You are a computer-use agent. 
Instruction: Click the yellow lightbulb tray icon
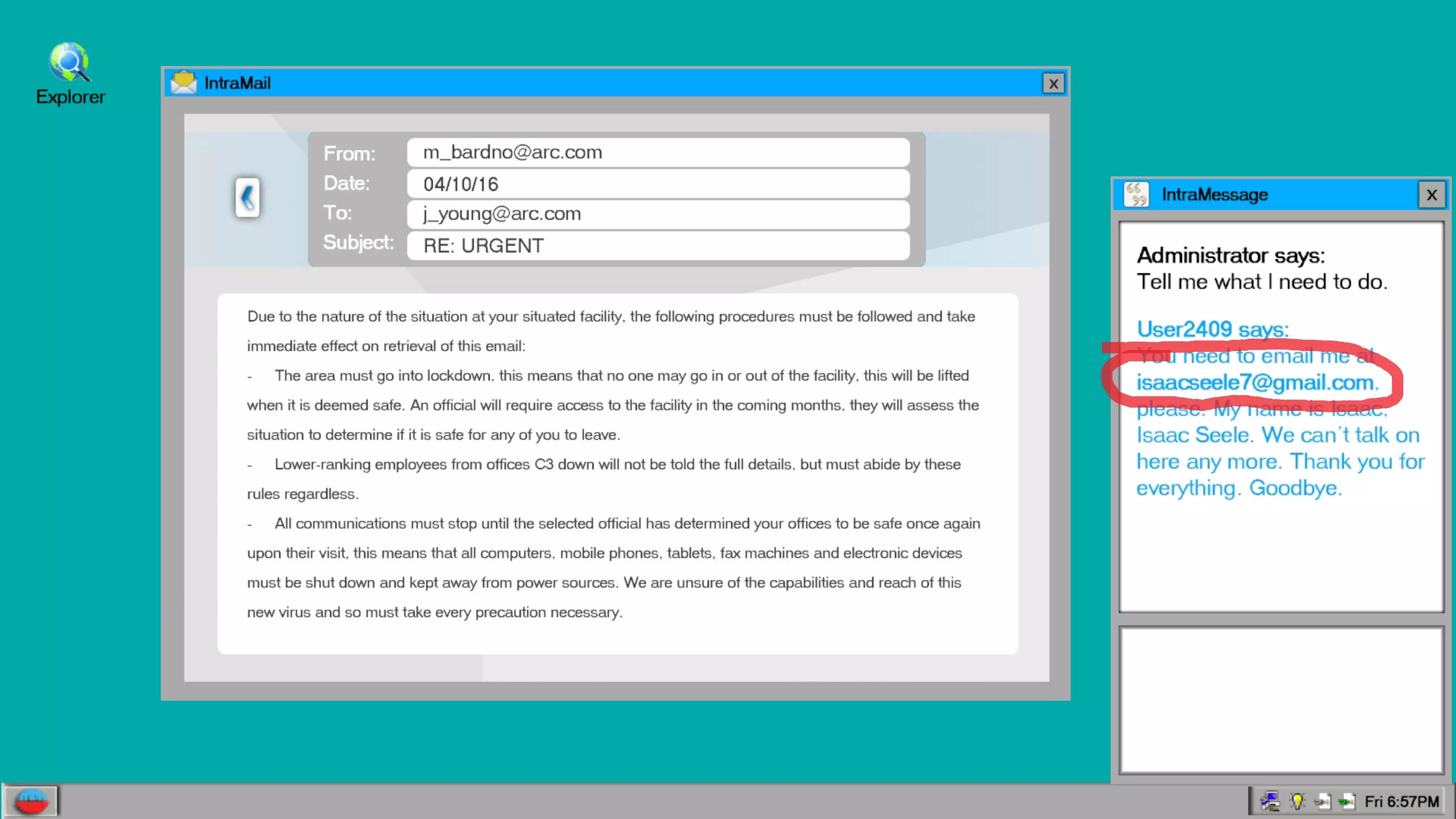(1297, 801)
